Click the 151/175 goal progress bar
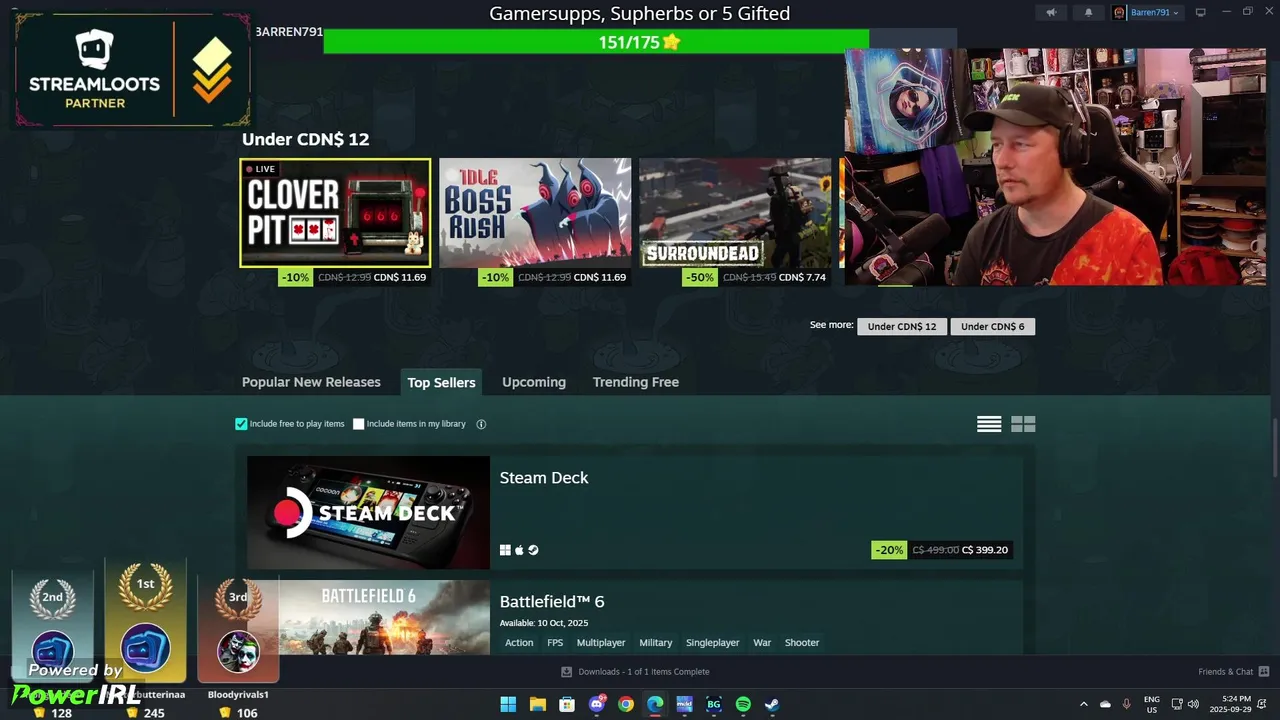Viewport: 1280px width, 720px height. (640, 42)
